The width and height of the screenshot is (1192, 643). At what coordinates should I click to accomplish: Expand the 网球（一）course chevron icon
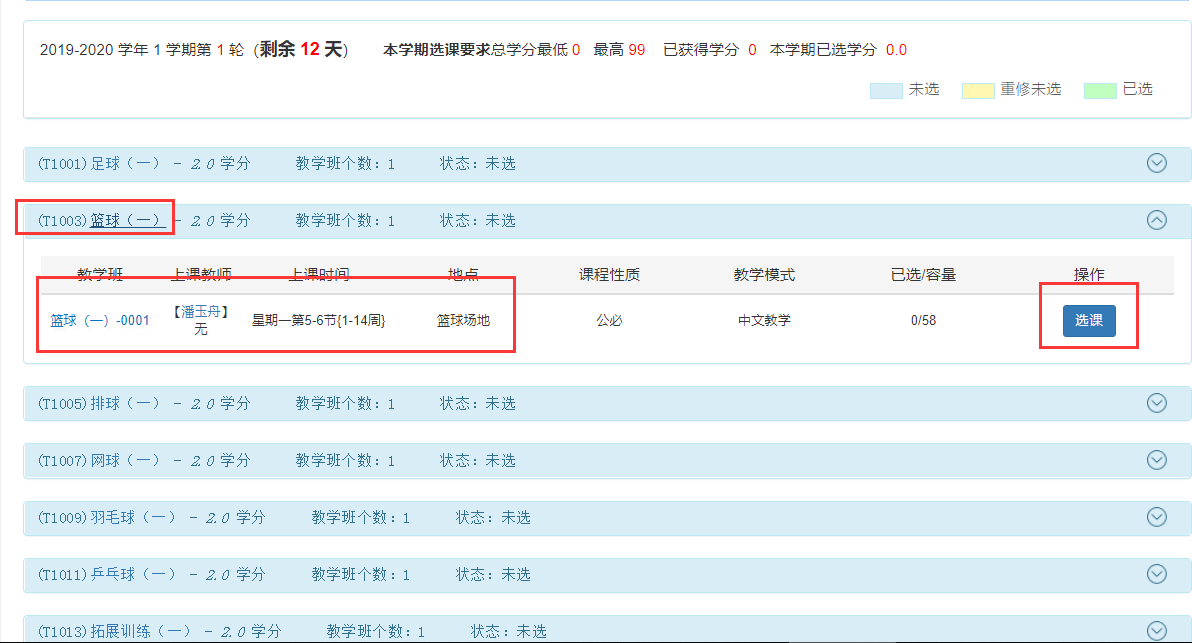pos(1156,460)
